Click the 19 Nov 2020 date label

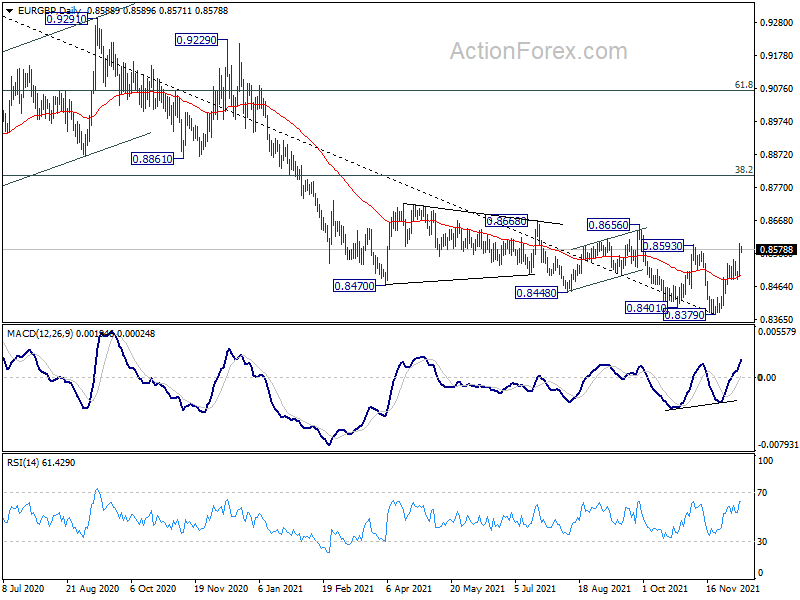(x=220, y=588)
